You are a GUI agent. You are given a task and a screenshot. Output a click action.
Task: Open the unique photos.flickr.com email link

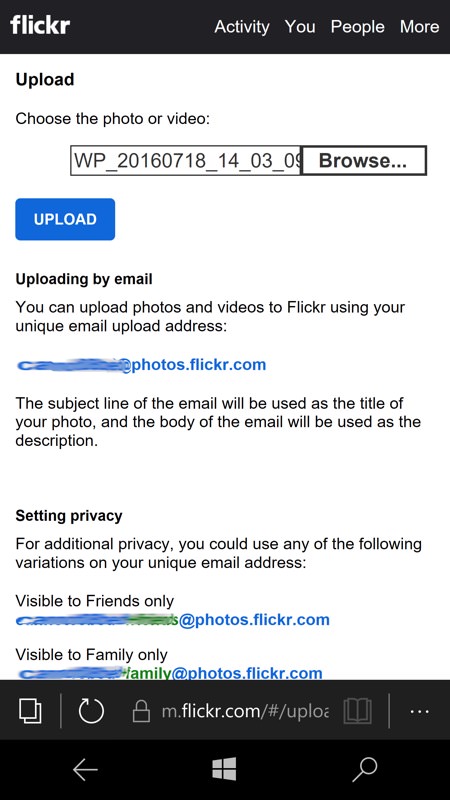click(x=141, y=365)
